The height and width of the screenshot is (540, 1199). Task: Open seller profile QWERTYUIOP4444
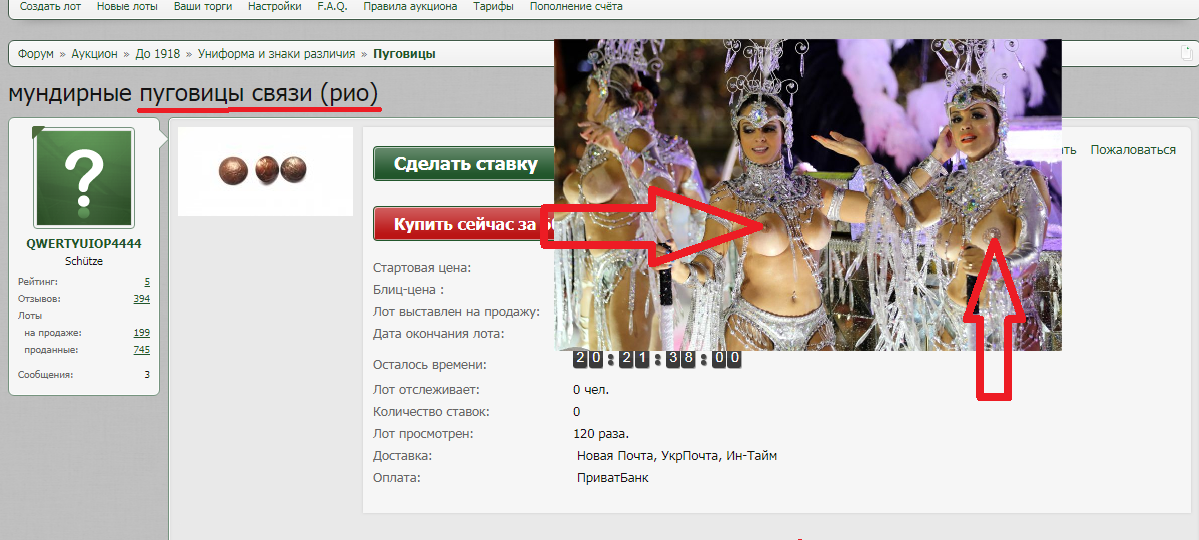[x=84, y=244]
